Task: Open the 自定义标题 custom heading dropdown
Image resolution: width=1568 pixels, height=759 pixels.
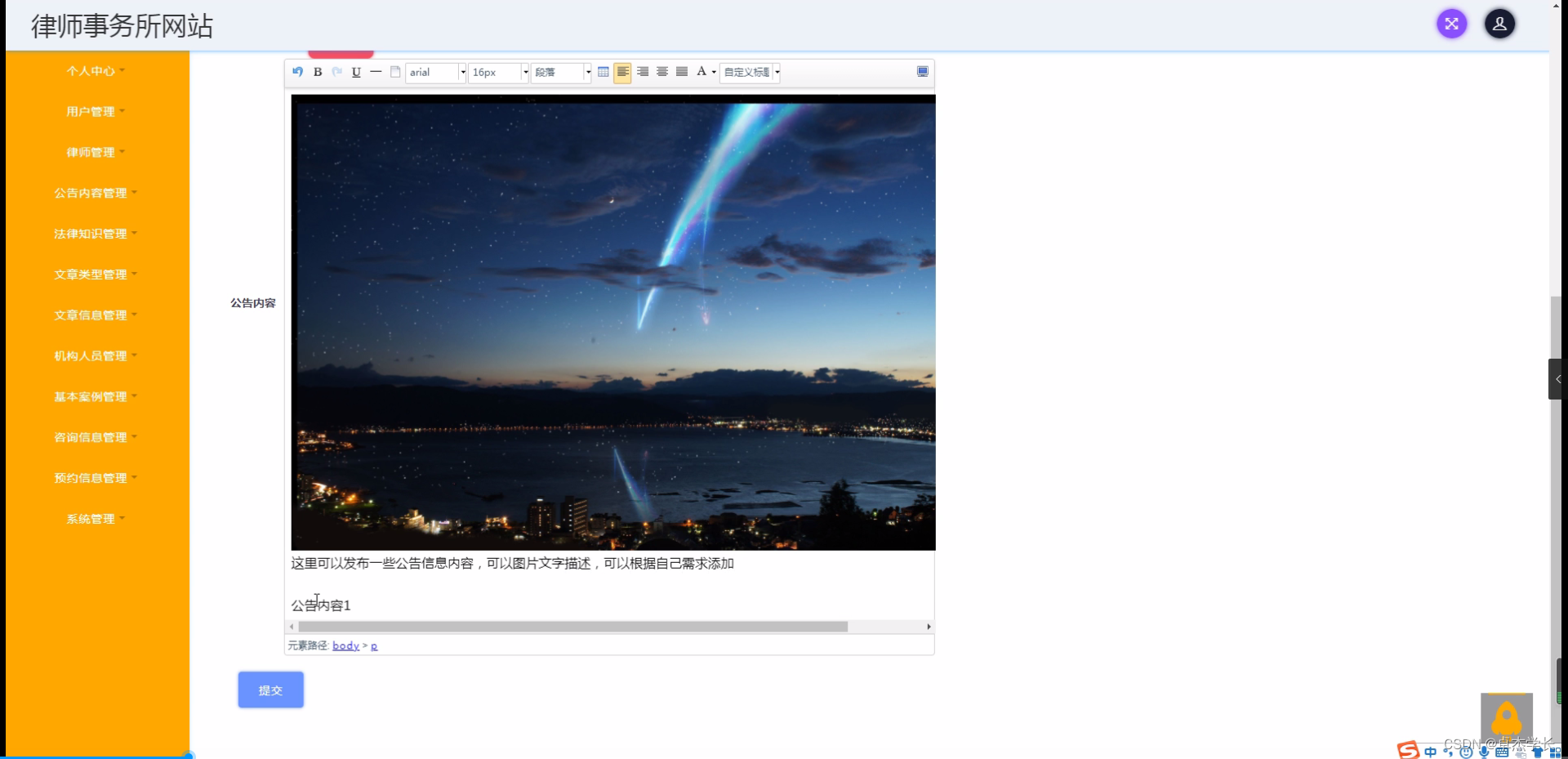Action: (751, 73)
